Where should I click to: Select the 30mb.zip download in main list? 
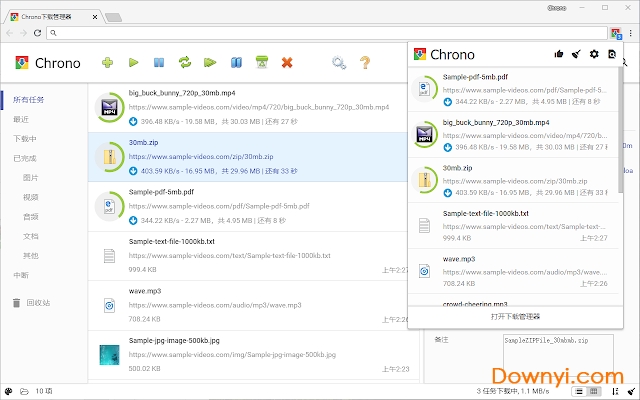tap(250, 156)
